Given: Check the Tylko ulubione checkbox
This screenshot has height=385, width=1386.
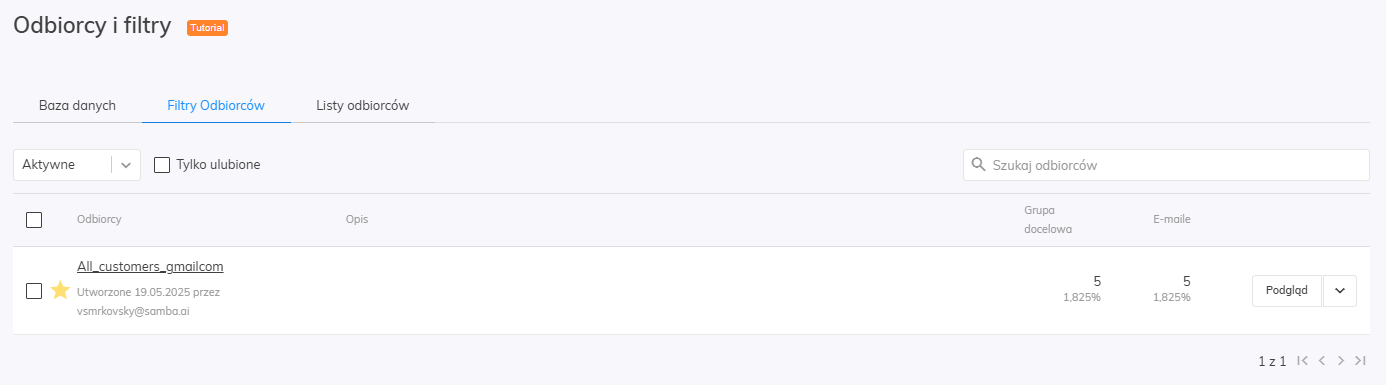Looking at the screenshot, I should (x=162, y=165).
